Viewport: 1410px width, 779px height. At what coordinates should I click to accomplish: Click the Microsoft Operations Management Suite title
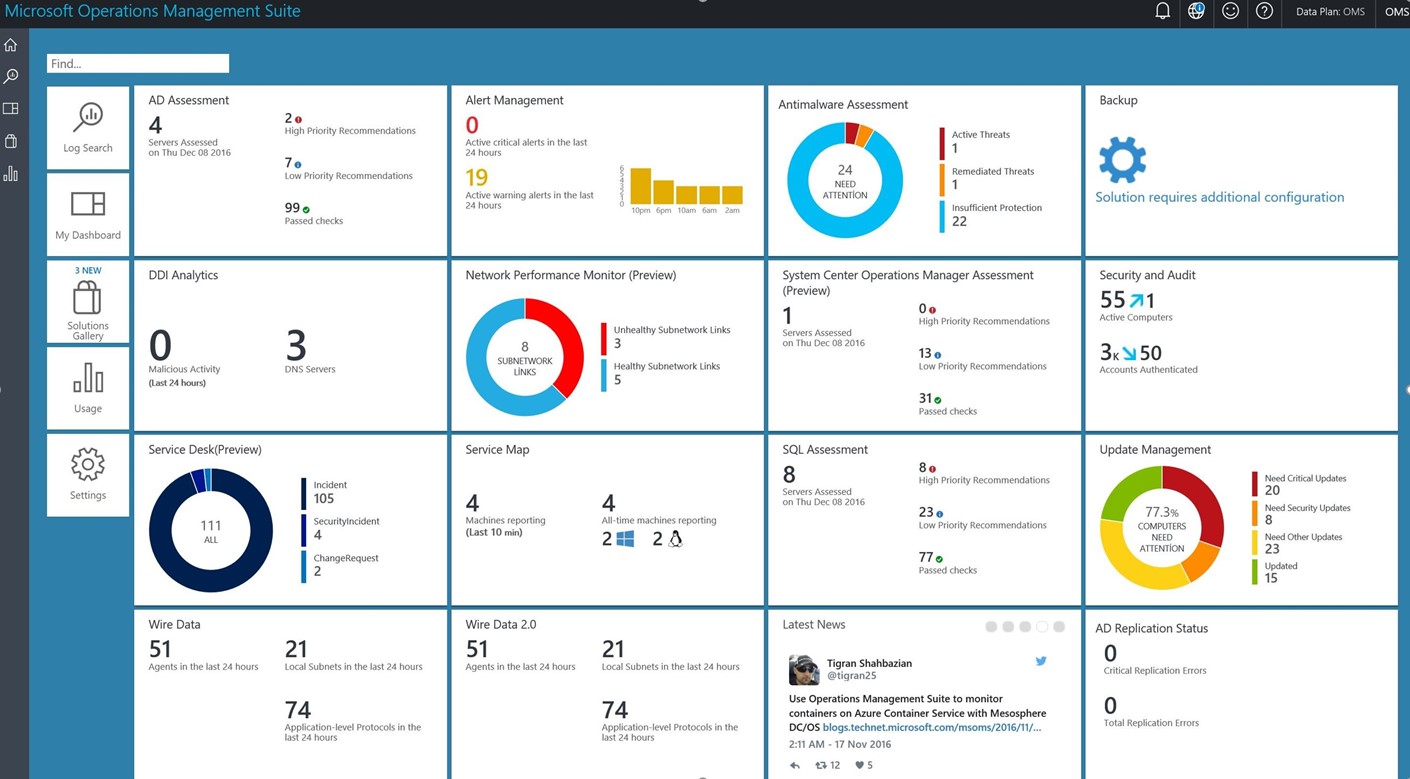tap(153, 11)
